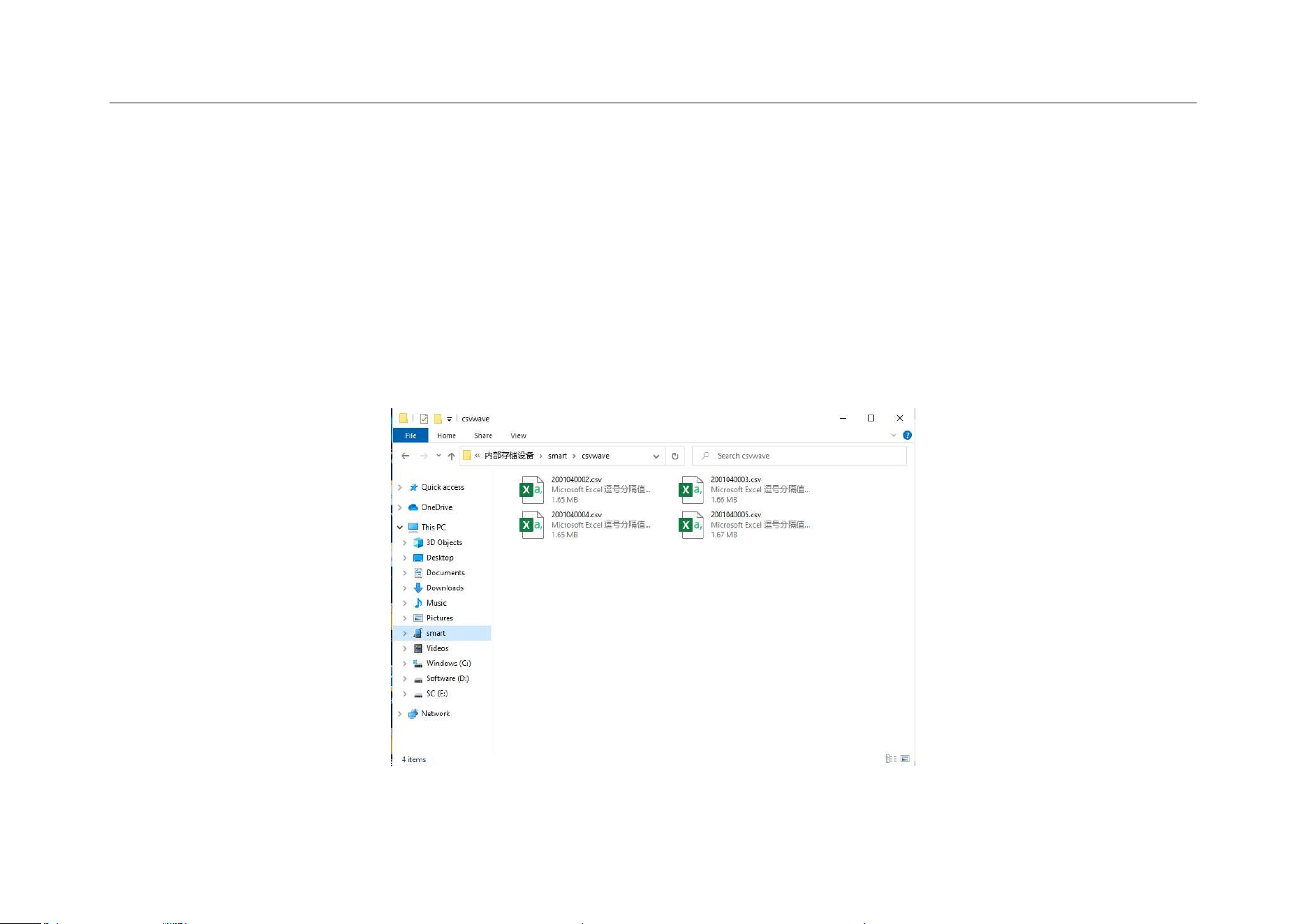Select the 2001040003.csv Excel file icon

pos(691,490)
